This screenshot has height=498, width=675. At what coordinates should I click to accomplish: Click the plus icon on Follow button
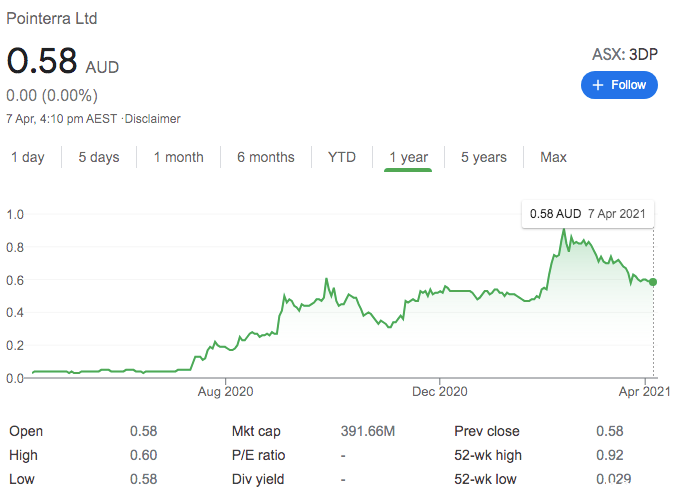[x=598, y=85]
